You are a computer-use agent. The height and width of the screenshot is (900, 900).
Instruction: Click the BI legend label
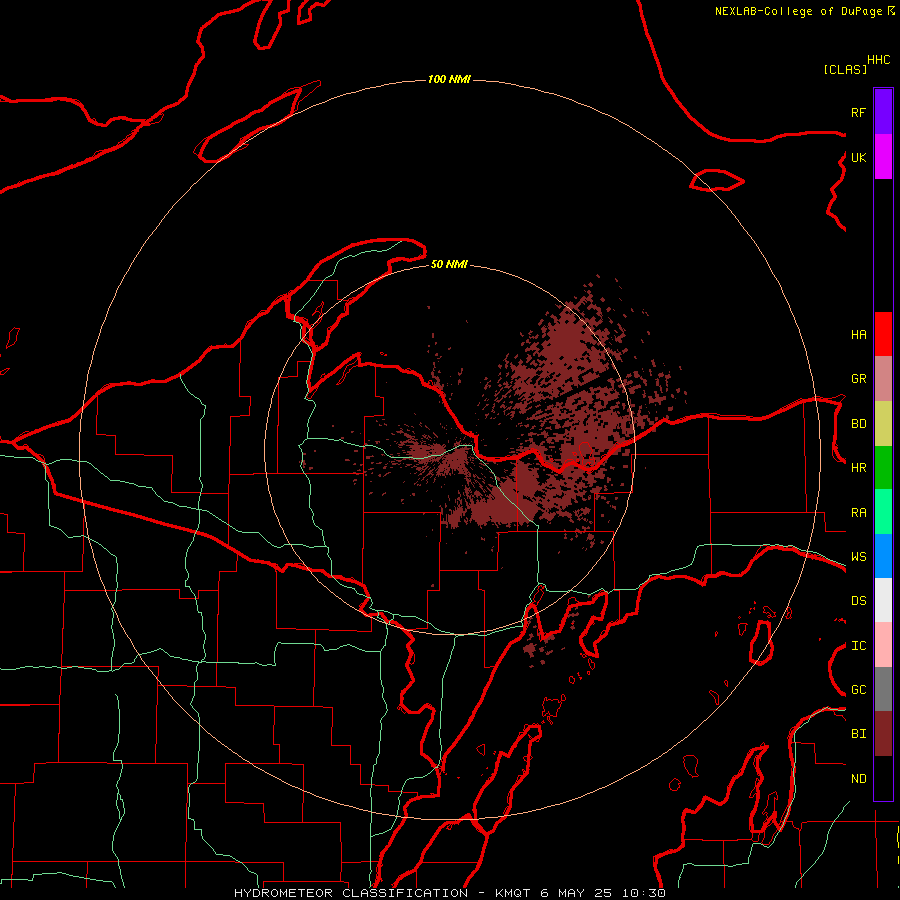coord(858,734)
